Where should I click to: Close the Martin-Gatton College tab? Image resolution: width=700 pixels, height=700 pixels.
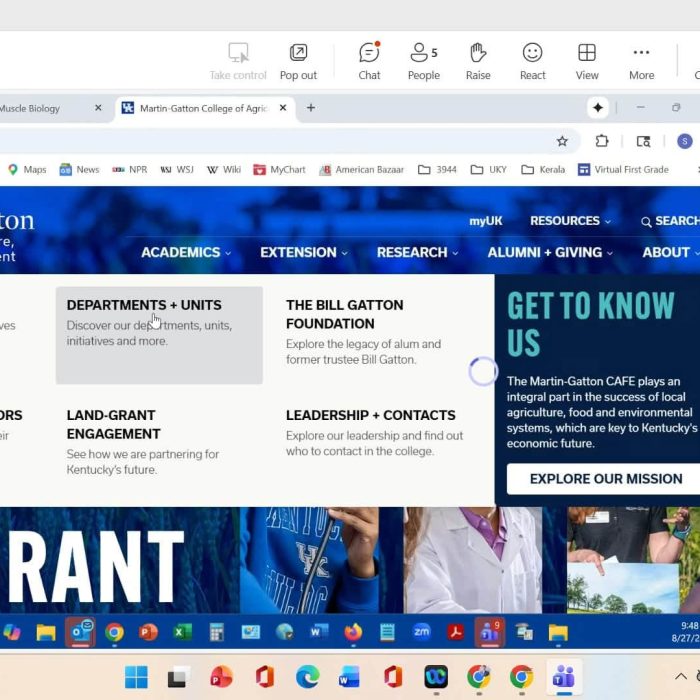[x=283, y=108]
